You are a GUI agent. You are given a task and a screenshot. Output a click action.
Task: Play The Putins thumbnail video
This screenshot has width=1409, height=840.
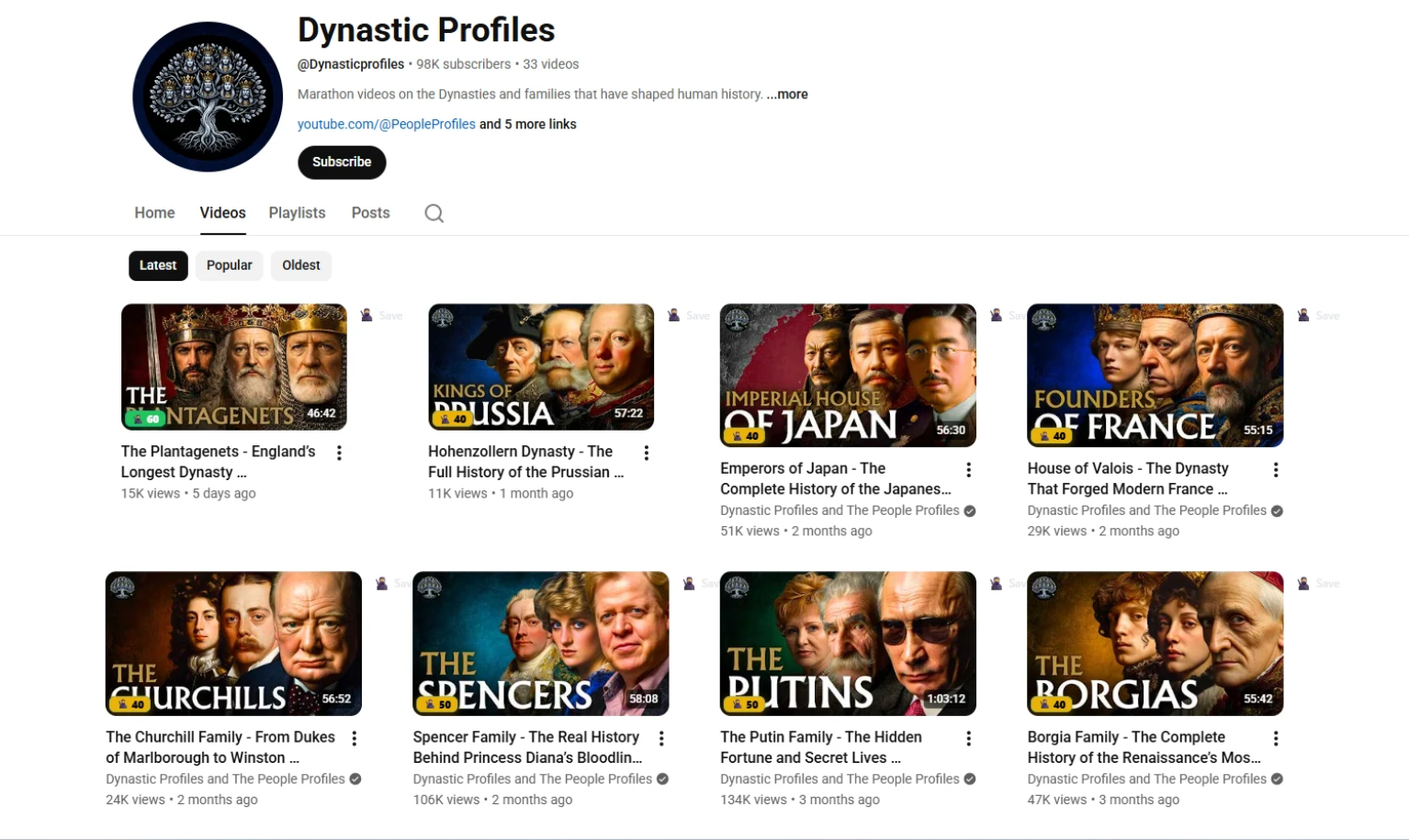pyautogui.click(x=848, y=644)
